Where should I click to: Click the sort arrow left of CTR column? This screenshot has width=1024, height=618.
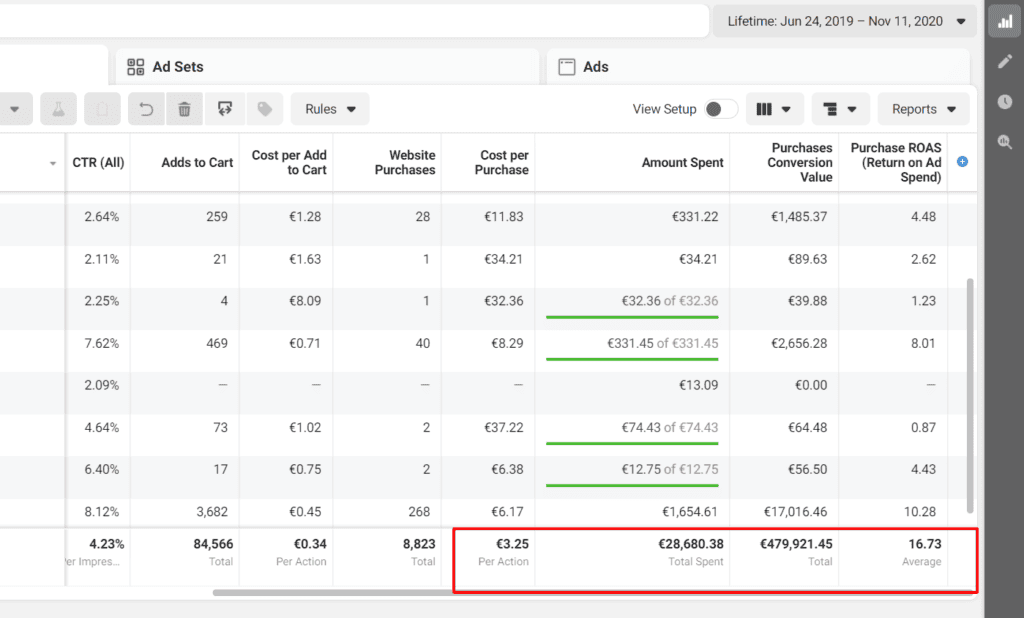(53, 163)
